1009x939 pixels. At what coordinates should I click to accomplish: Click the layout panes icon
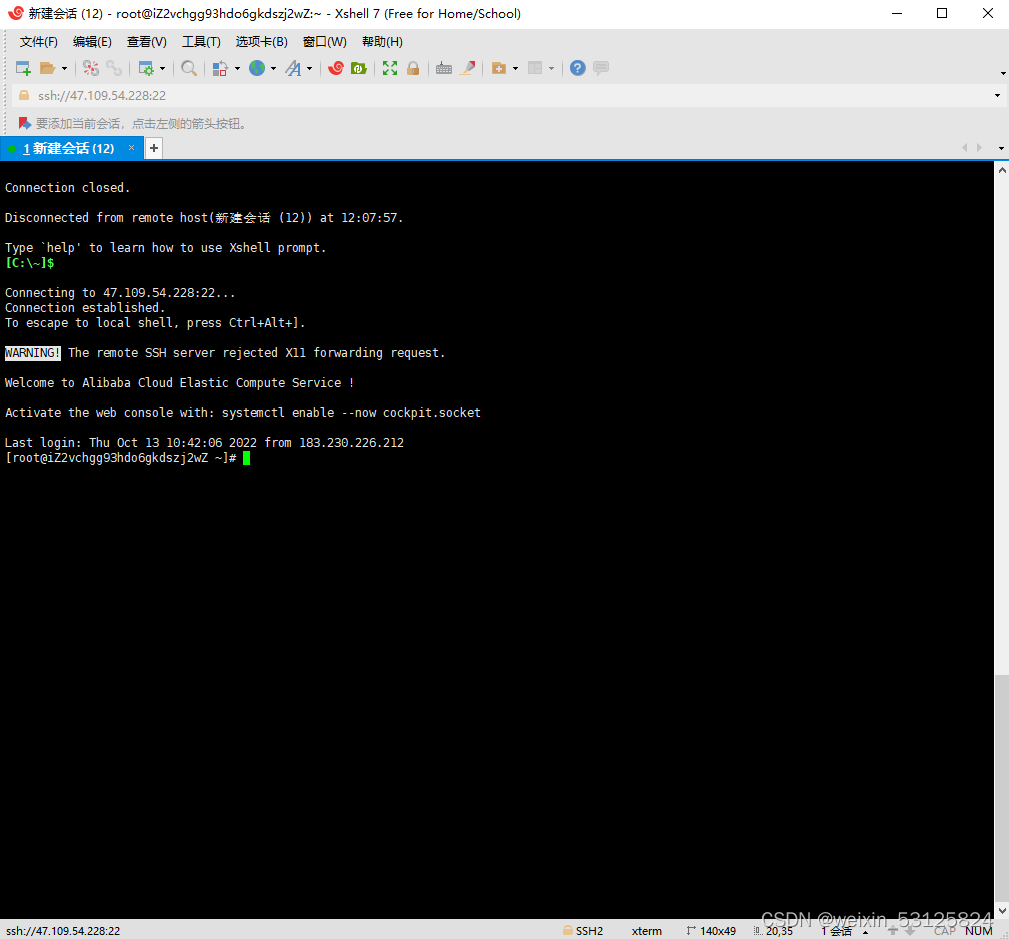point(535,68)
